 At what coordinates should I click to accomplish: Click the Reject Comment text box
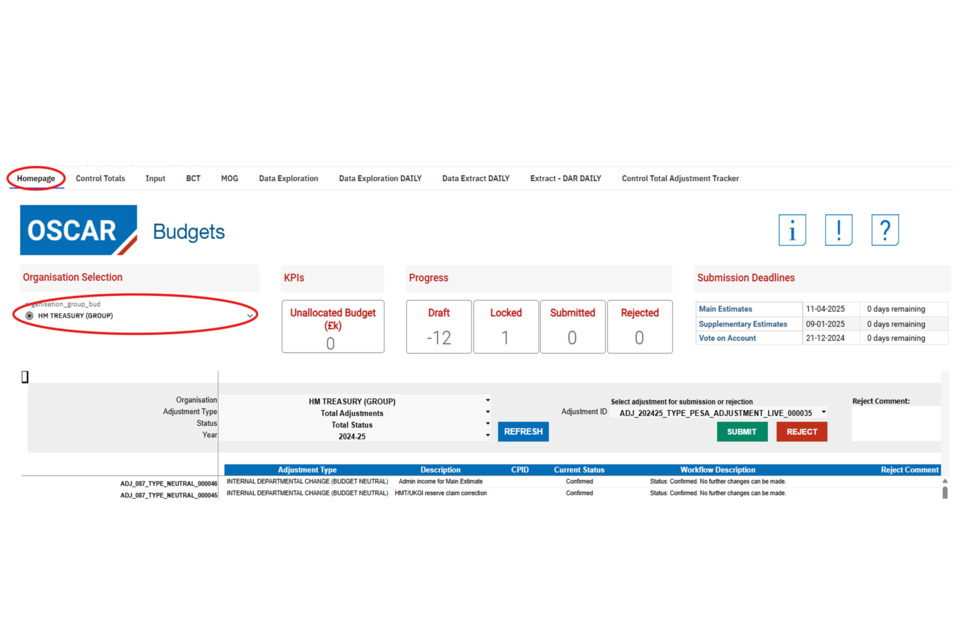[x=895, y=423]
